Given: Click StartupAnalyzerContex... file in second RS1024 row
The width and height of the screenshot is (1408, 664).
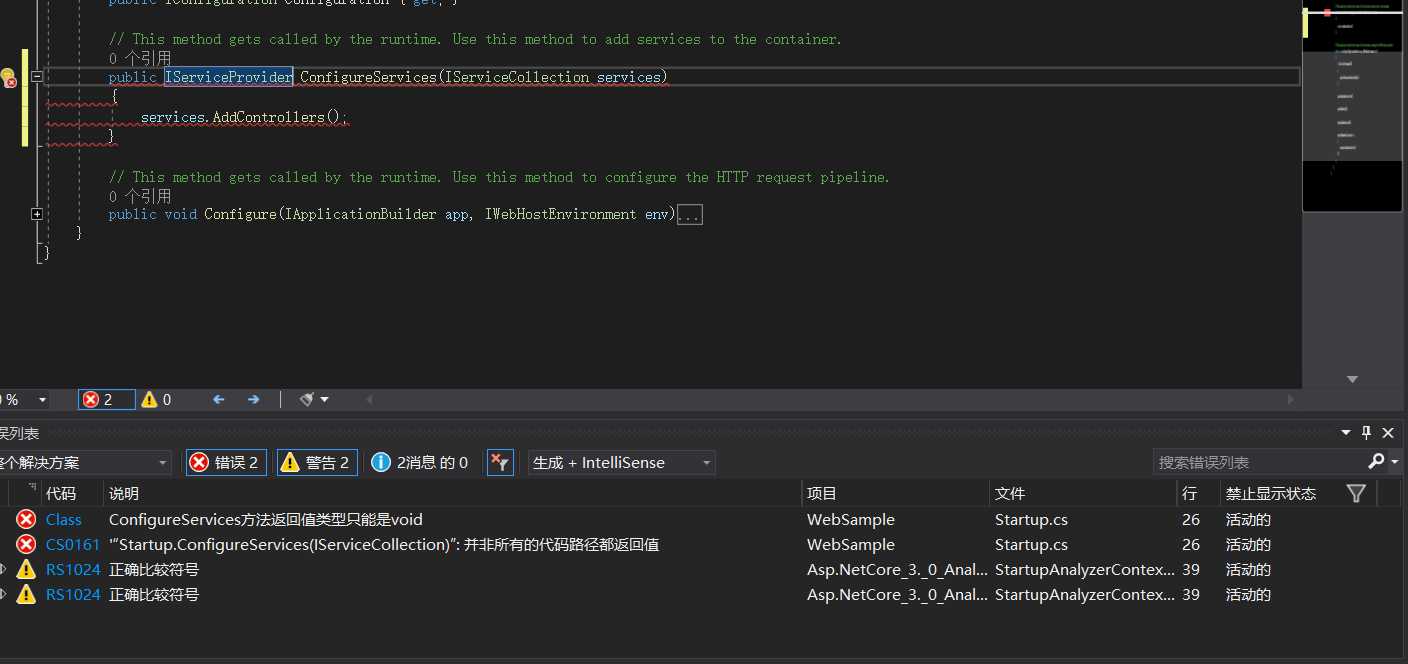Looking at the screenshot, I should tap(1085, 594).
